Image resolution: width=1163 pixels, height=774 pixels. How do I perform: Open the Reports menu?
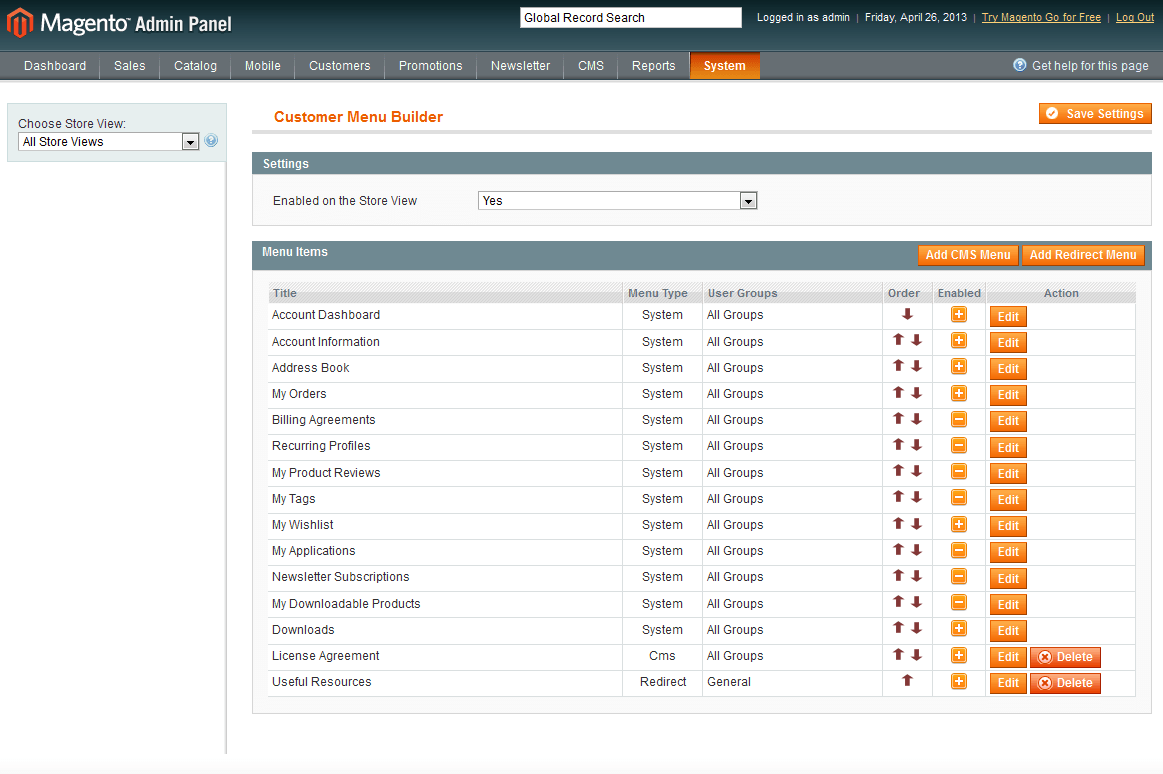click(653, 66)
